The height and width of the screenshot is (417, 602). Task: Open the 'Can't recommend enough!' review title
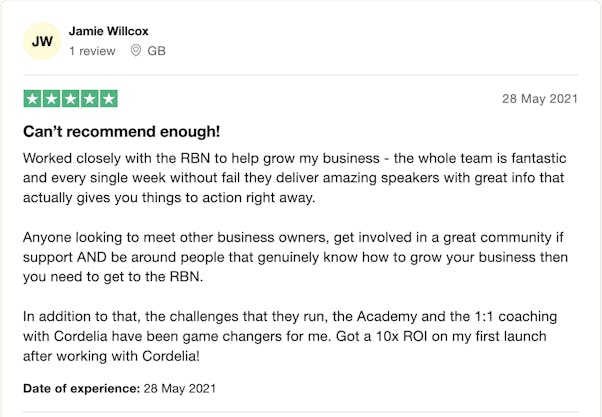point(121,131)
